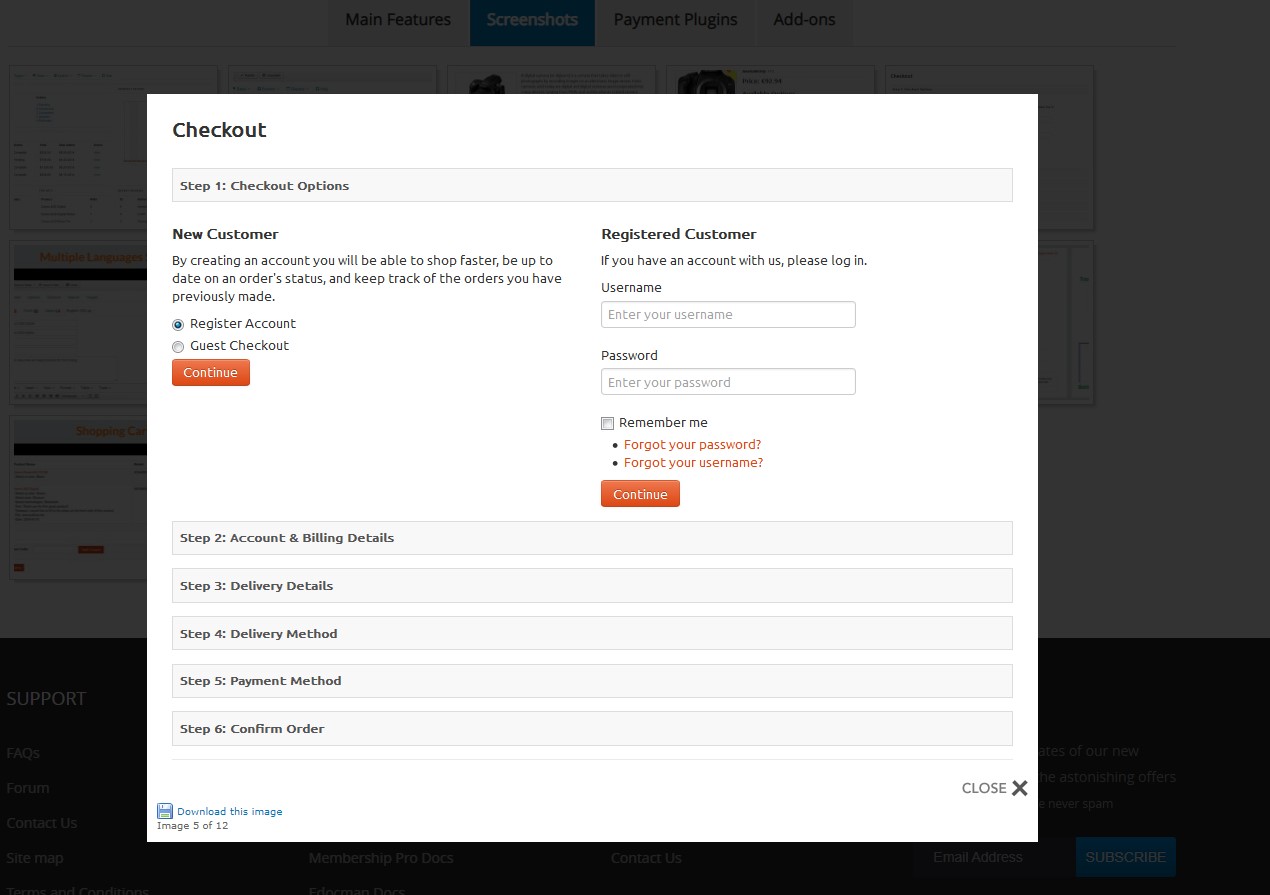Screen dimensions: 1270x895
Task: Click into the Password field
Action: [728, 382]
